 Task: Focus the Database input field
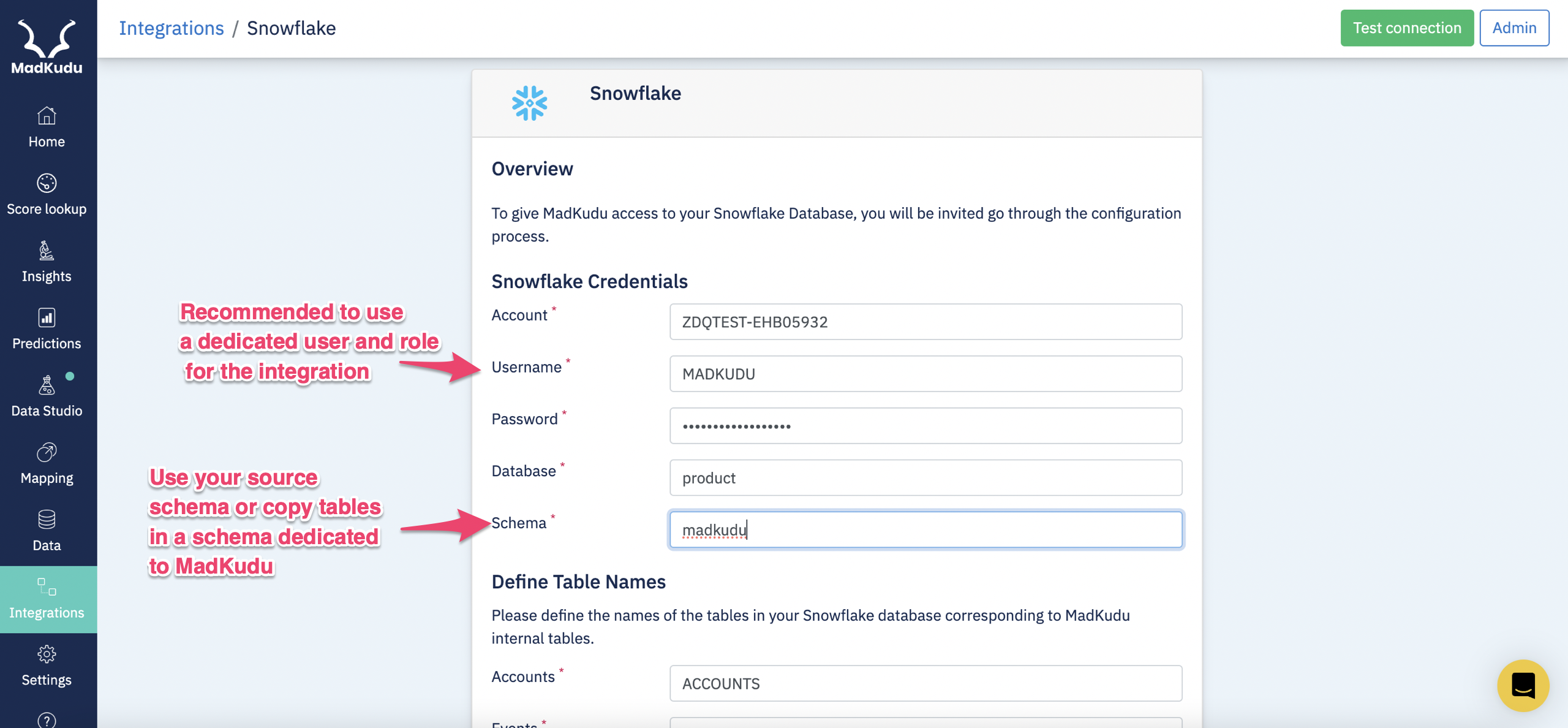pyautogui.click(x=925, y=478)
